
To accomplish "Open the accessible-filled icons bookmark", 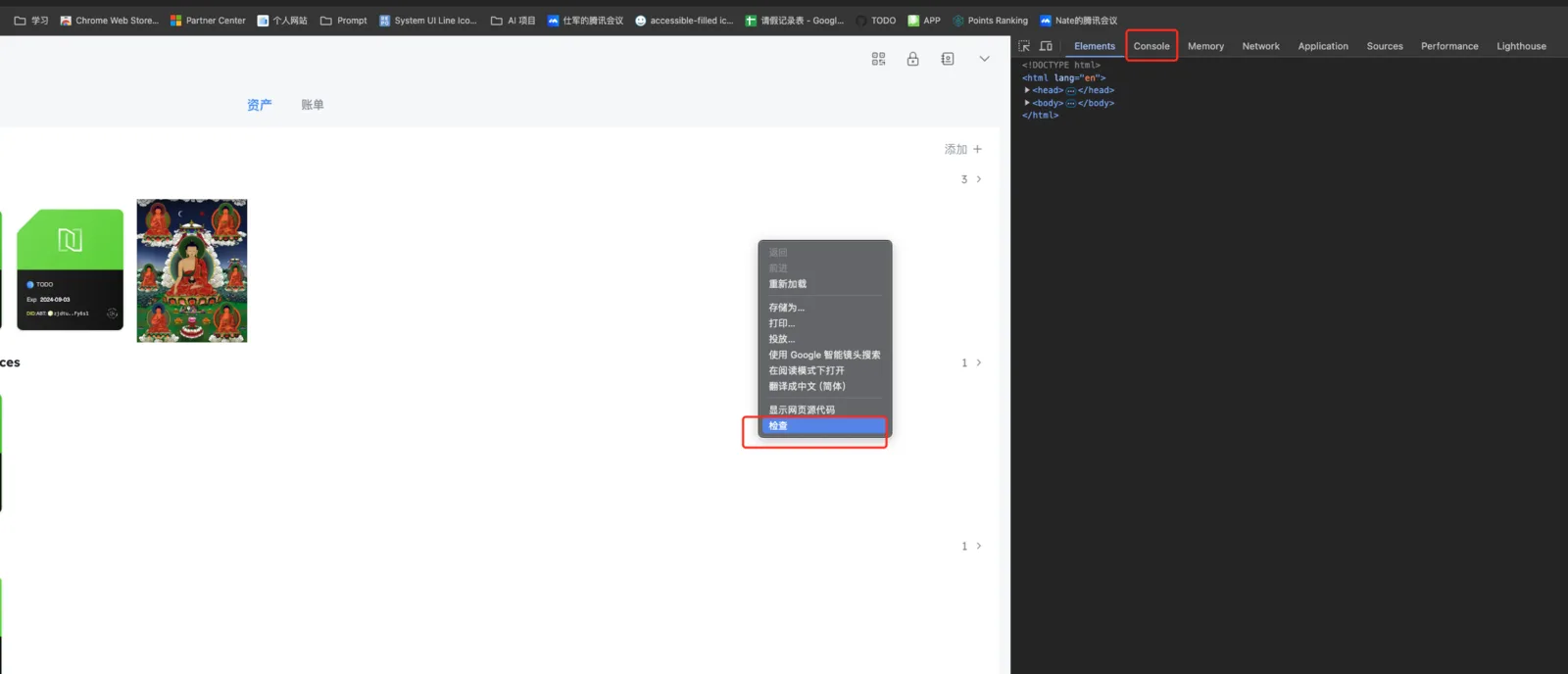I will [684, 21].
